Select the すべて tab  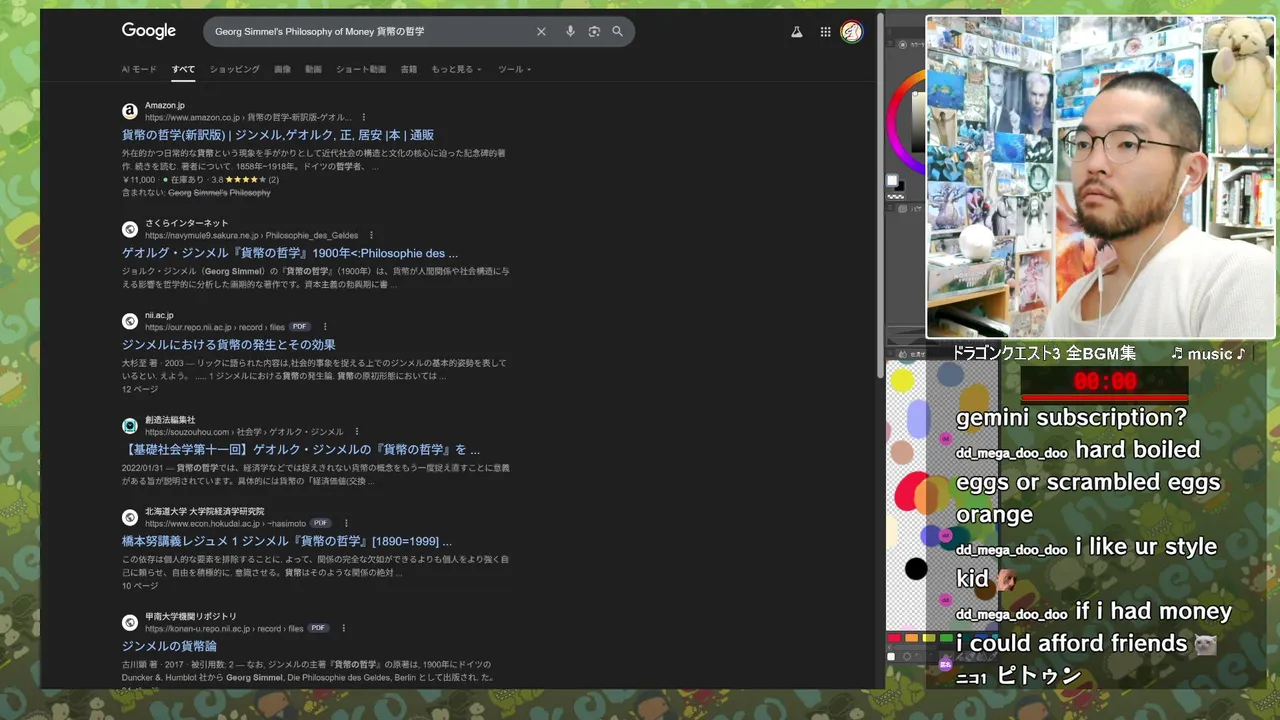click(183, 69)
